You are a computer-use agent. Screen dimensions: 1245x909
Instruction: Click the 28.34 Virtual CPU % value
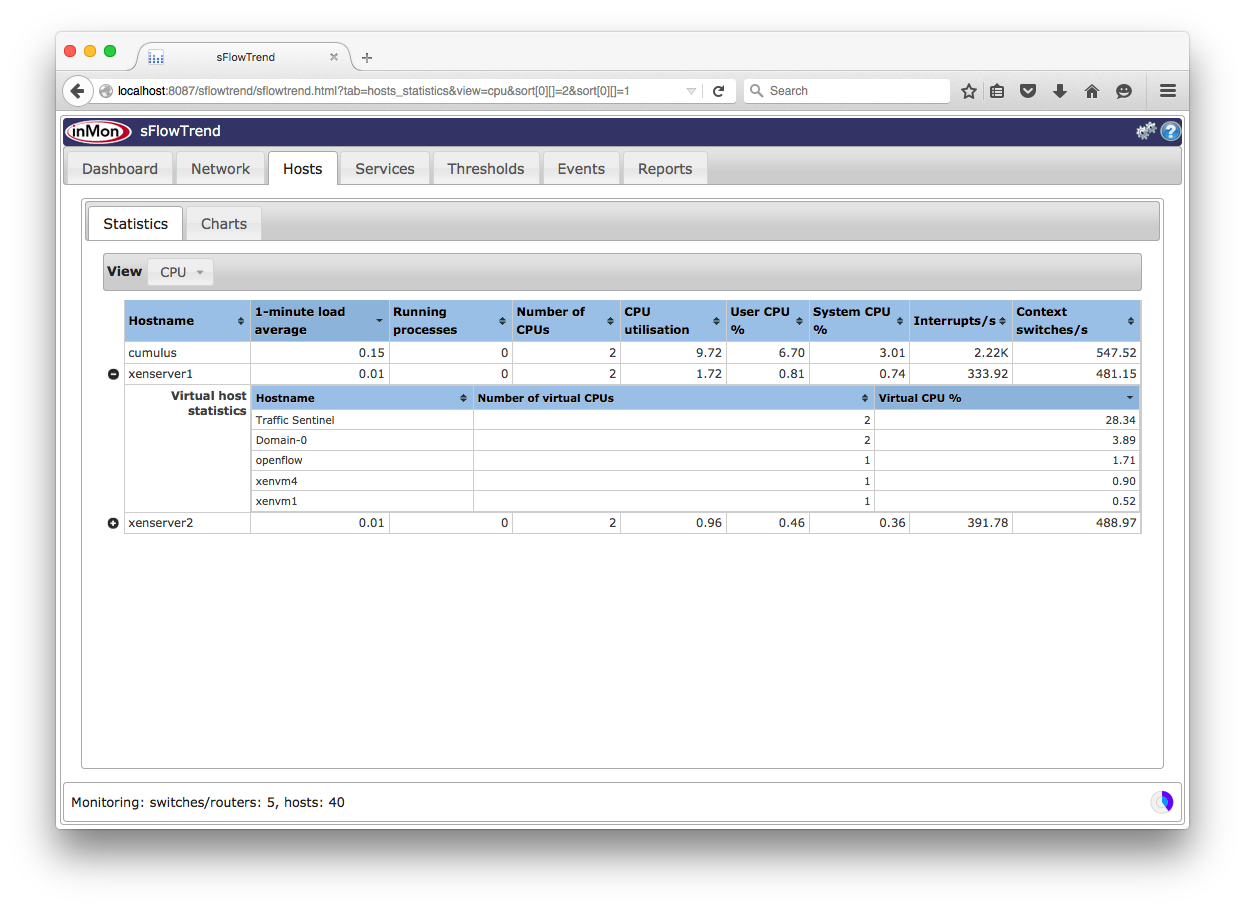point(1121,421)
